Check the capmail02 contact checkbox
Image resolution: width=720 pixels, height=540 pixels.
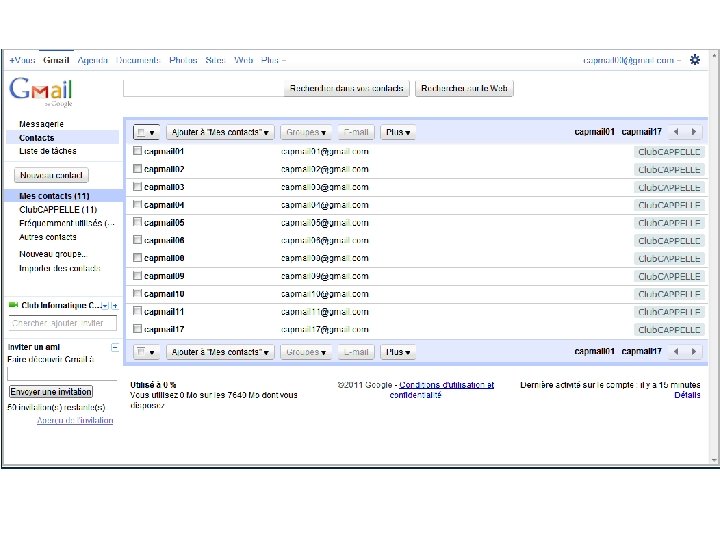pos(137,169)
